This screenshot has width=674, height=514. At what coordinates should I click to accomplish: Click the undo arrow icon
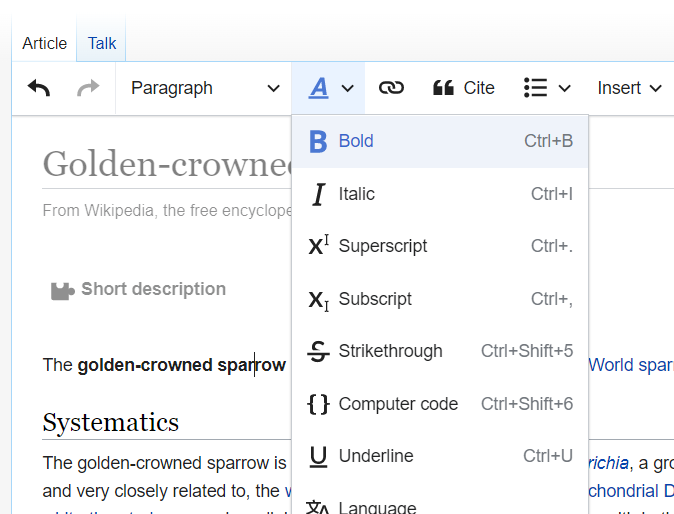coord(39,88)
